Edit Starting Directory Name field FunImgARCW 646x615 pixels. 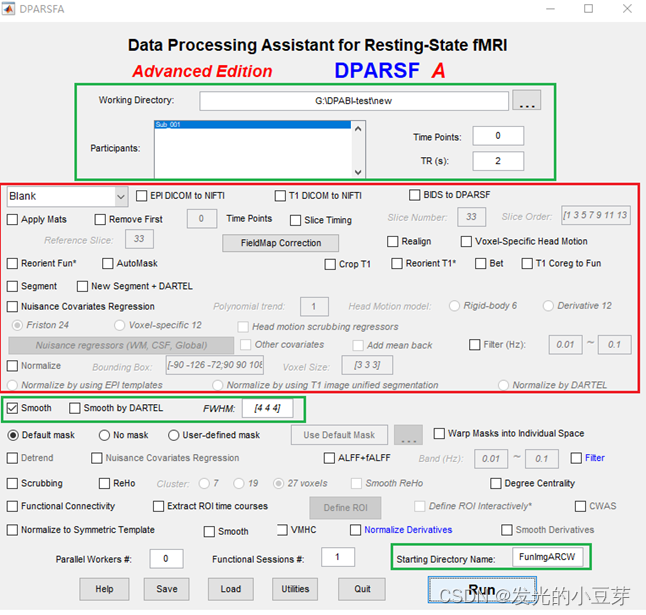tap(548, 557)
